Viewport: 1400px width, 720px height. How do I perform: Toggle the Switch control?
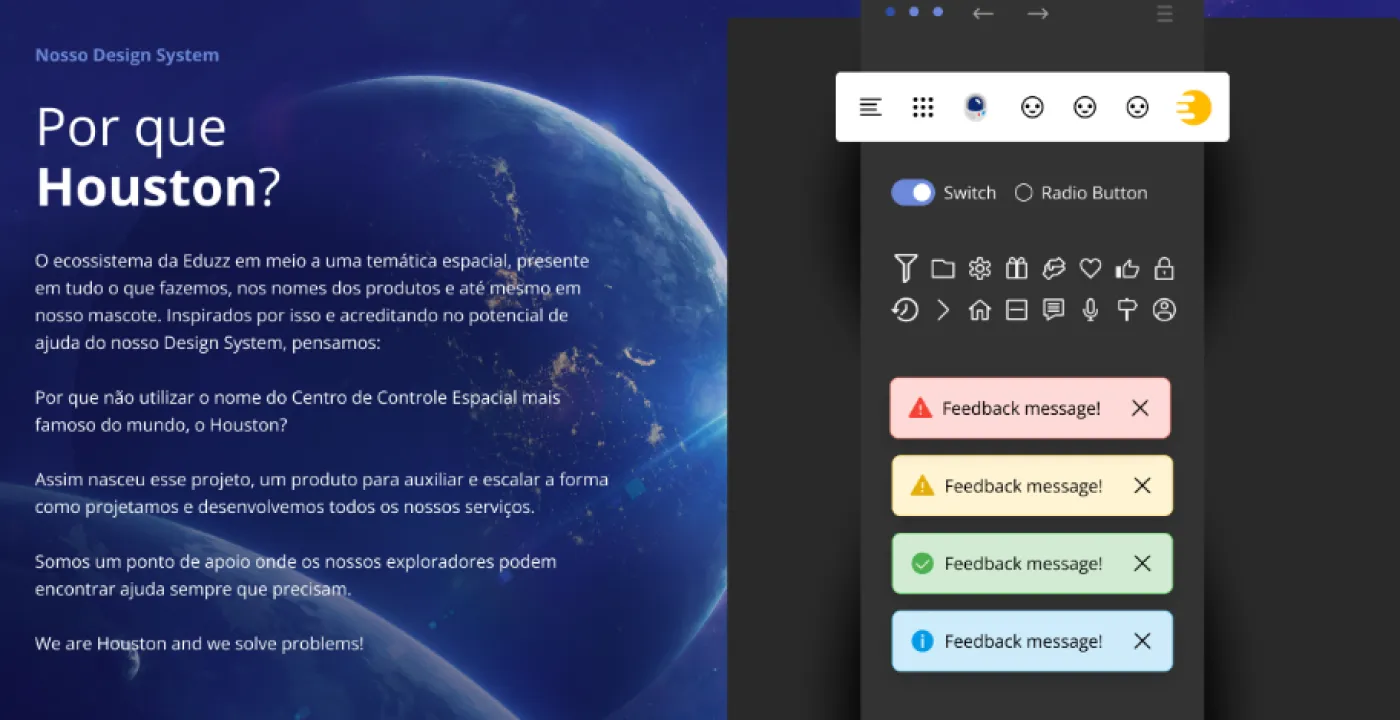coord(913,193)
